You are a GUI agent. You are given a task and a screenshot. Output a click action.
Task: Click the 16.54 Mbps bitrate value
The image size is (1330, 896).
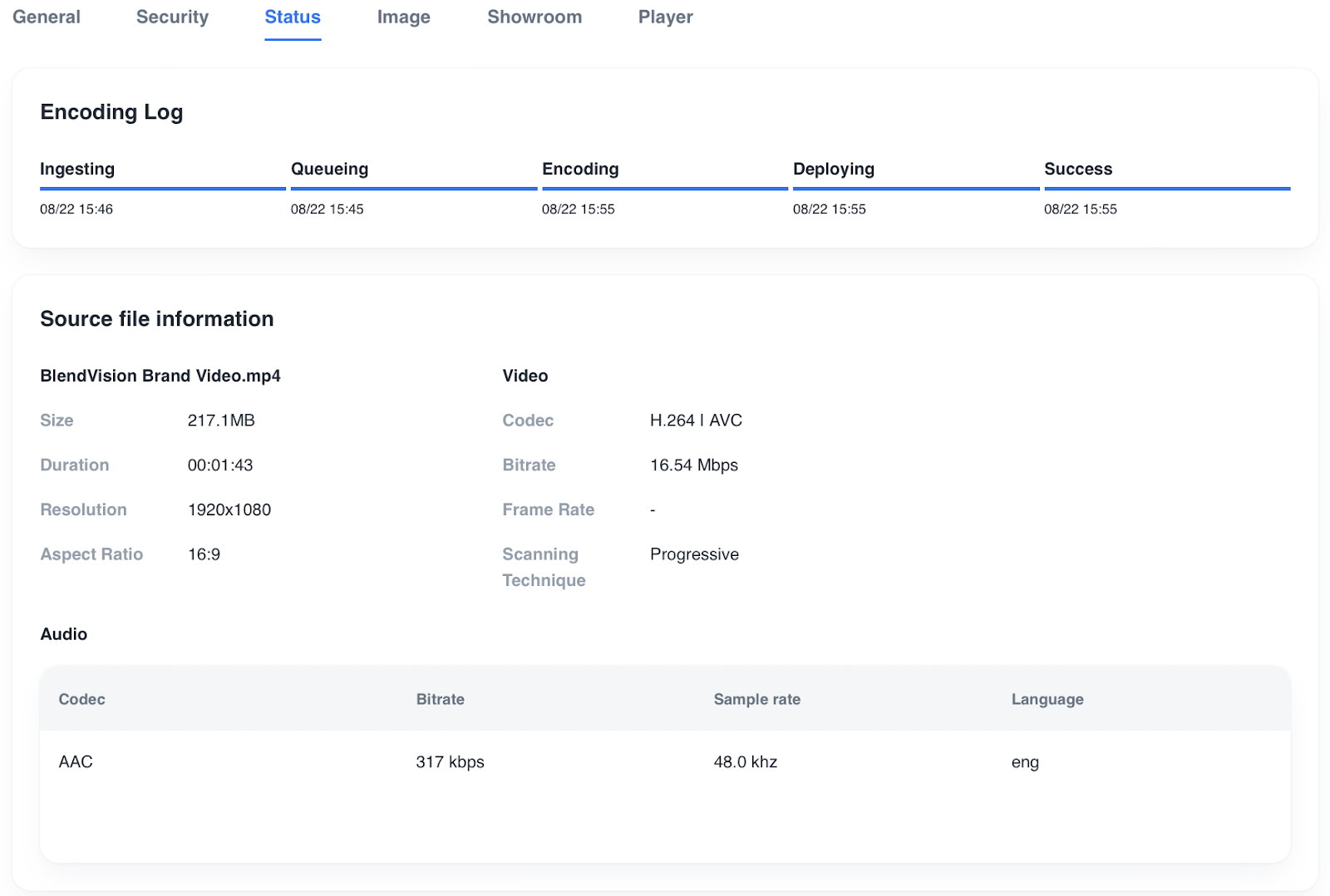694,465
